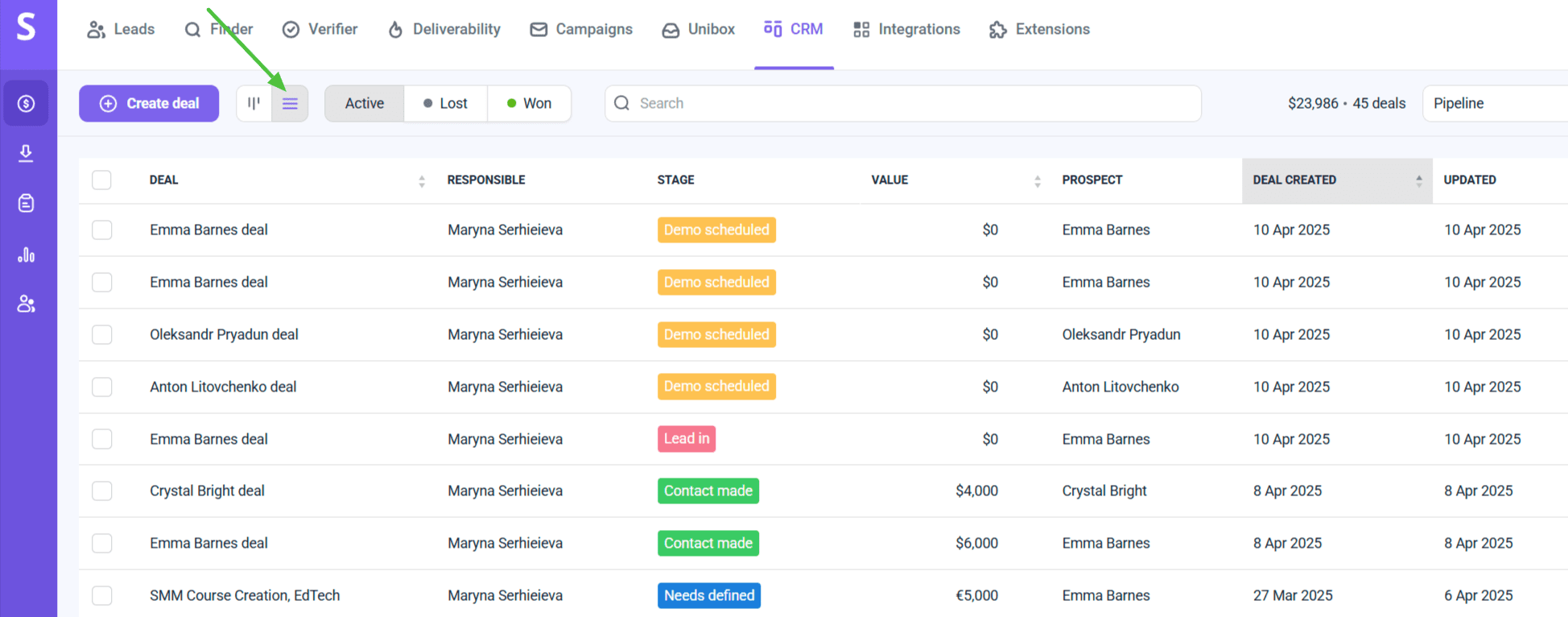Click the red Lead in stage badge
Viewport: 1568px width, 617px height.
686,439
